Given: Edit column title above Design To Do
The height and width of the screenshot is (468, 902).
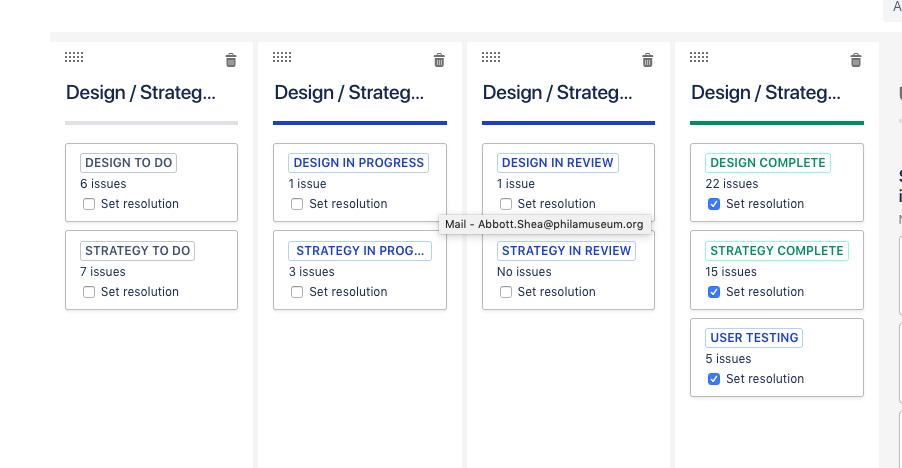Looking at the screenshot, I should (x=141, y=93).
